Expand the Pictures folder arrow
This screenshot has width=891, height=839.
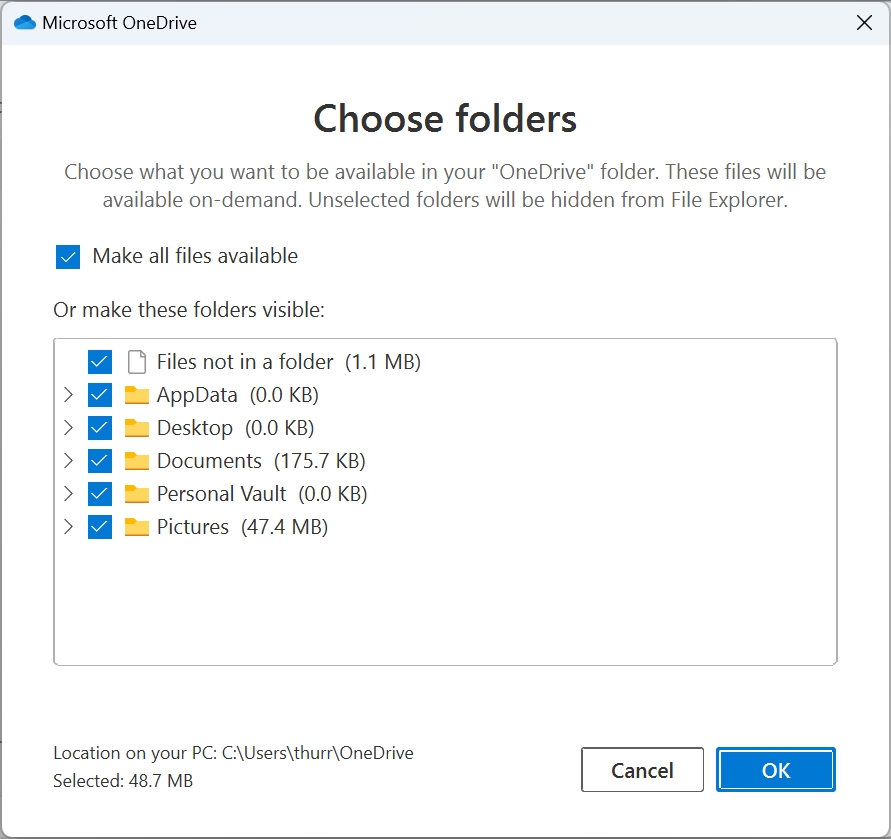(68, 527)
